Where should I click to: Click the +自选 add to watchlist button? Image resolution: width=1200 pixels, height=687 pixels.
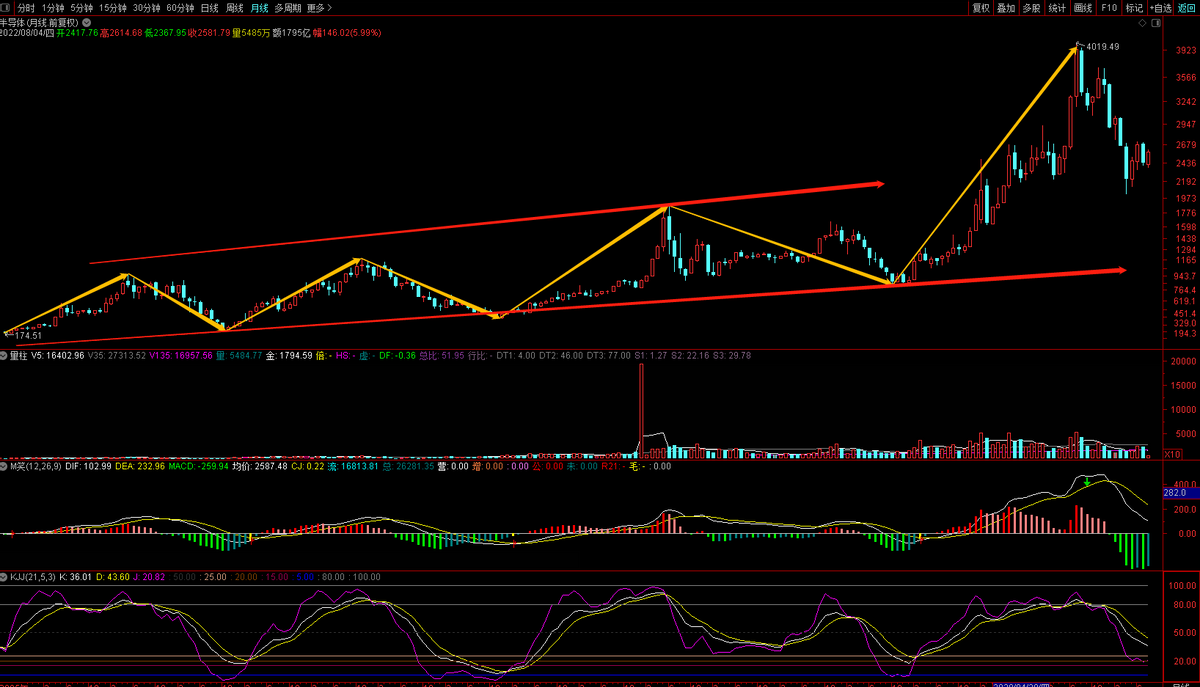click(x=1159, y=8)
